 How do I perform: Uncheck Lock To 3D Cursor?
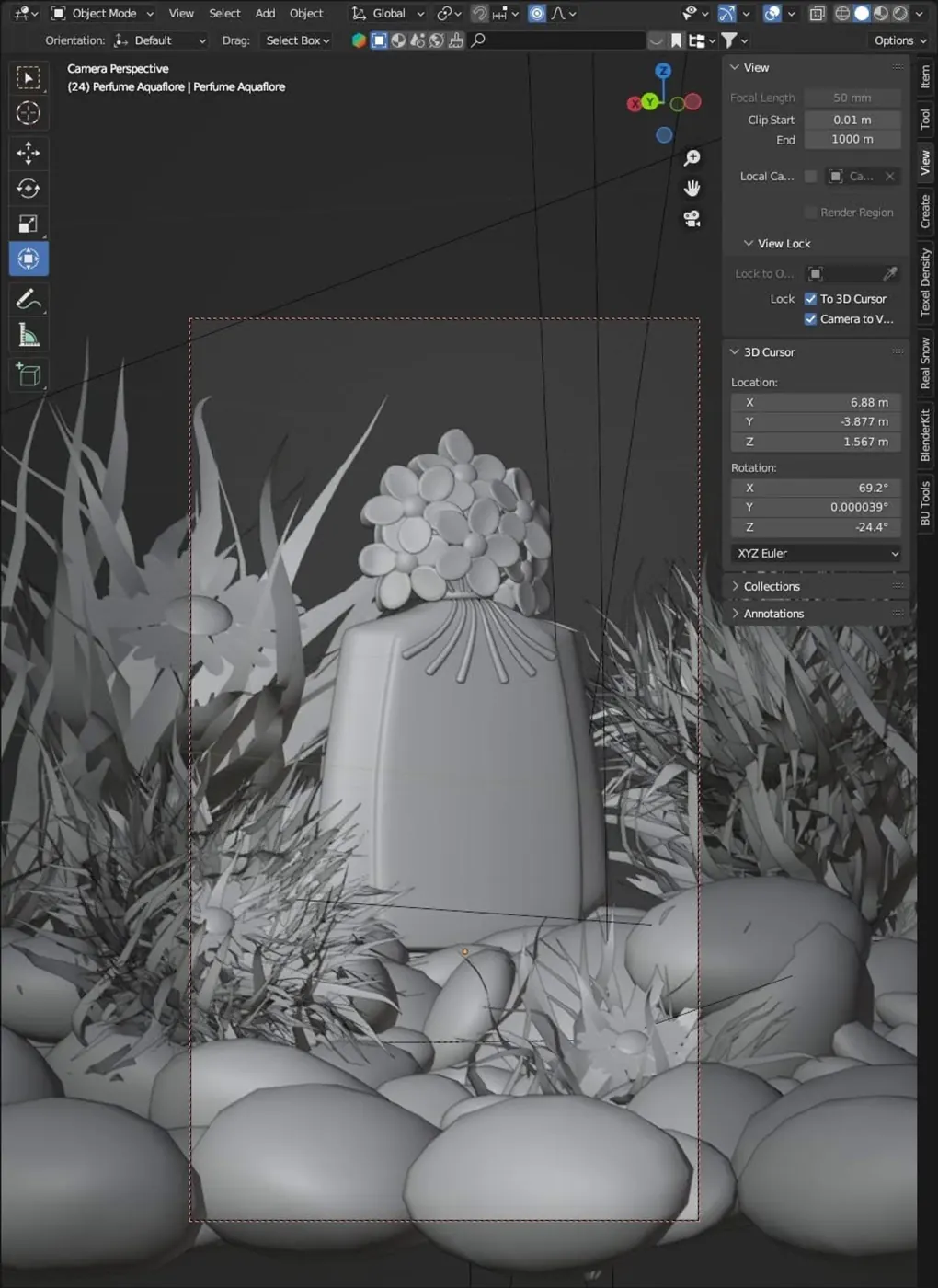pos(810,299)
